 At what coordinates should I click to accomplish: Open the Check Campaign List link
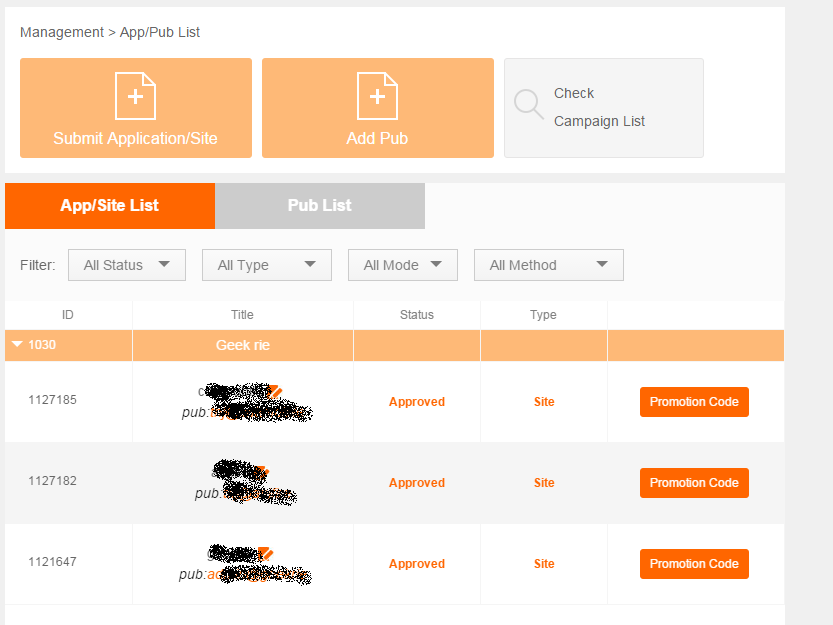click(599, 107)
